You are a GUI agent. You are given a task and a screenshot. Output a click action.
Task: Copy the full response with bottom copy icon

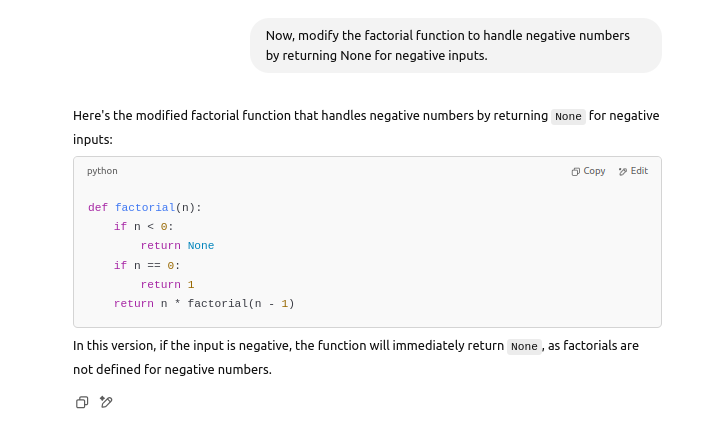click(x=82, y=402)
